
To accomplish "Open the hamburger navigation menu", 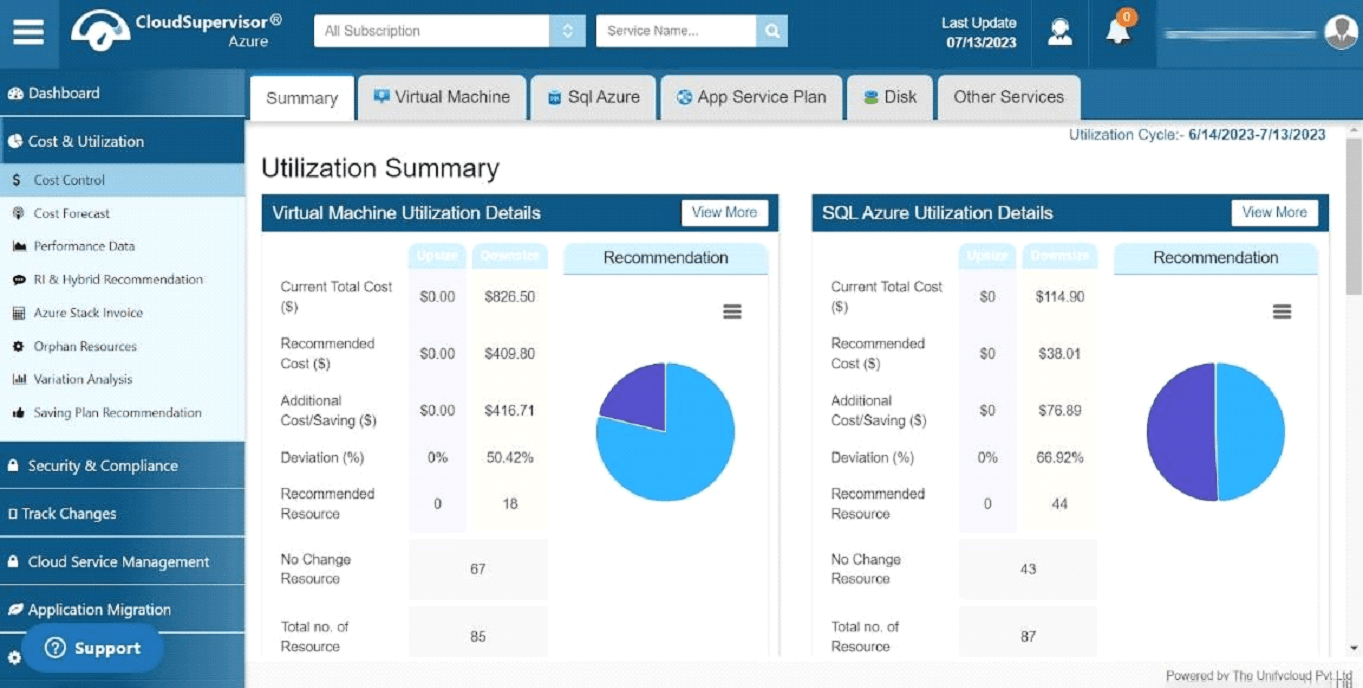I will [28, 31].
